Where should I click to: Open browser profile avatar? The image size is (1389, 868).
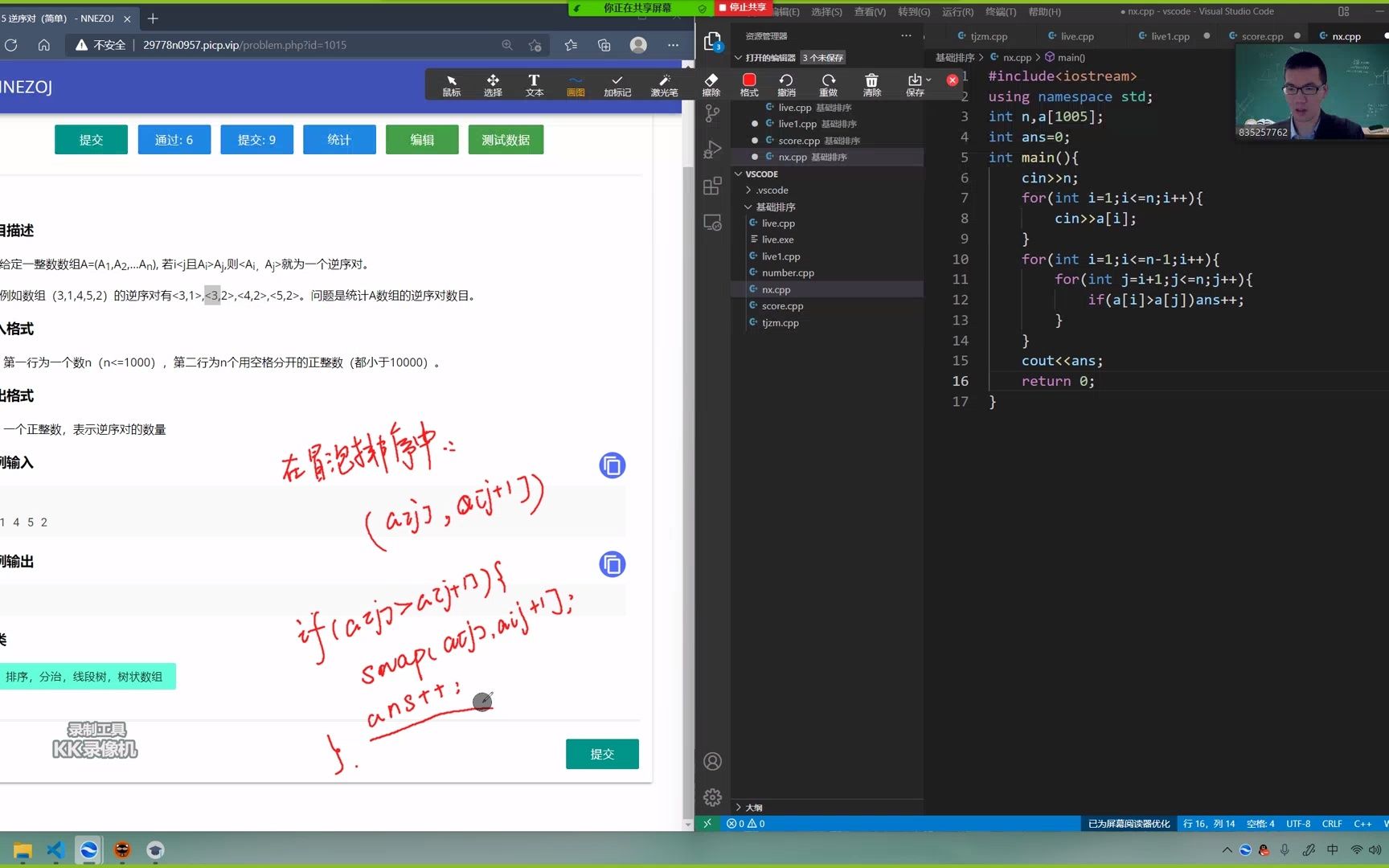[x=638, y=45]
